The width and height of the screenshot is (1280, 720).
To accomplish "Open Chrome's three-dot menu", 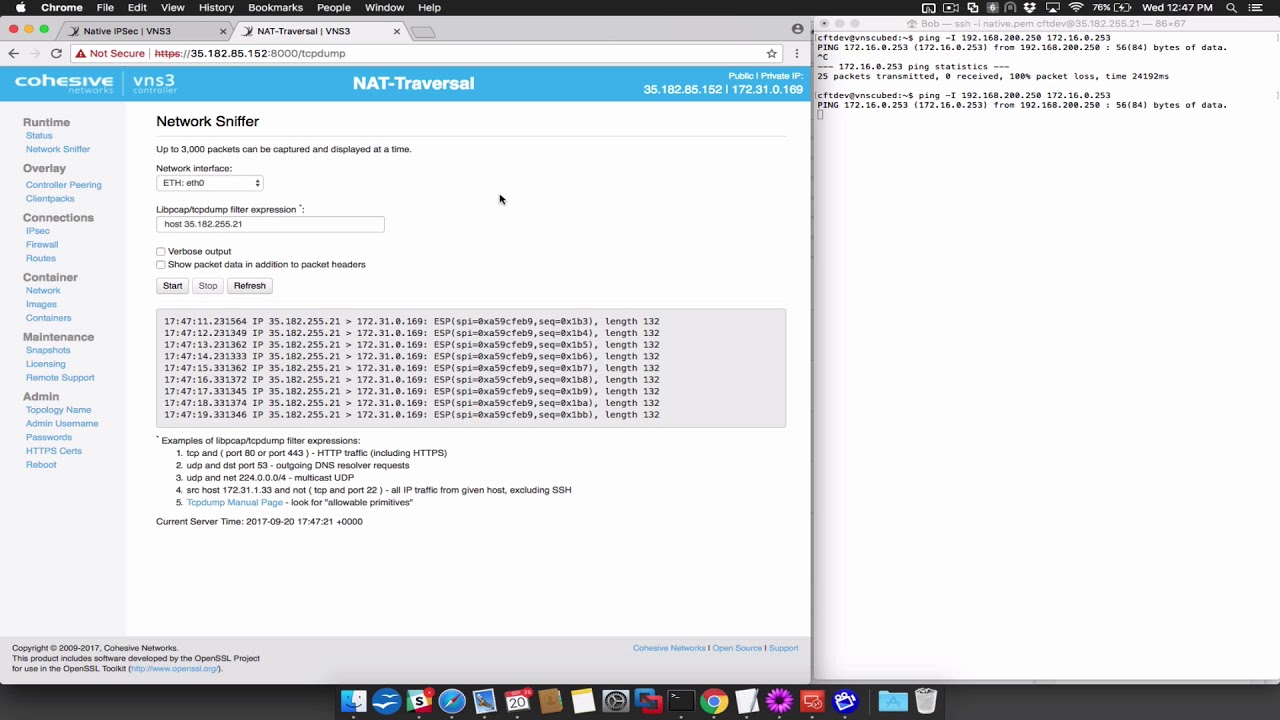I will click(x=797, y=53).
